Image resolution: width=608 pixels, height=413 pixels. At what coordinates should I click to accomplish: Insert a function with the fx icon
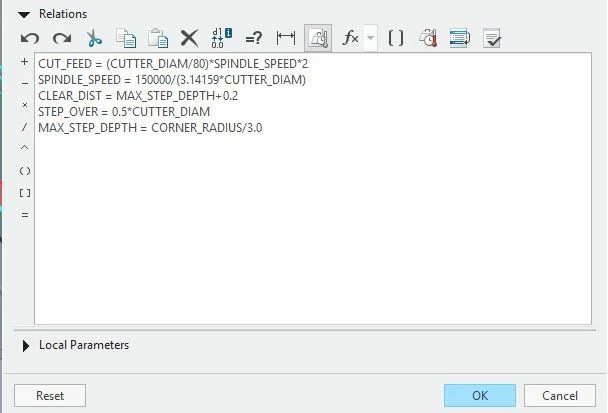click(x=350, y=38)
